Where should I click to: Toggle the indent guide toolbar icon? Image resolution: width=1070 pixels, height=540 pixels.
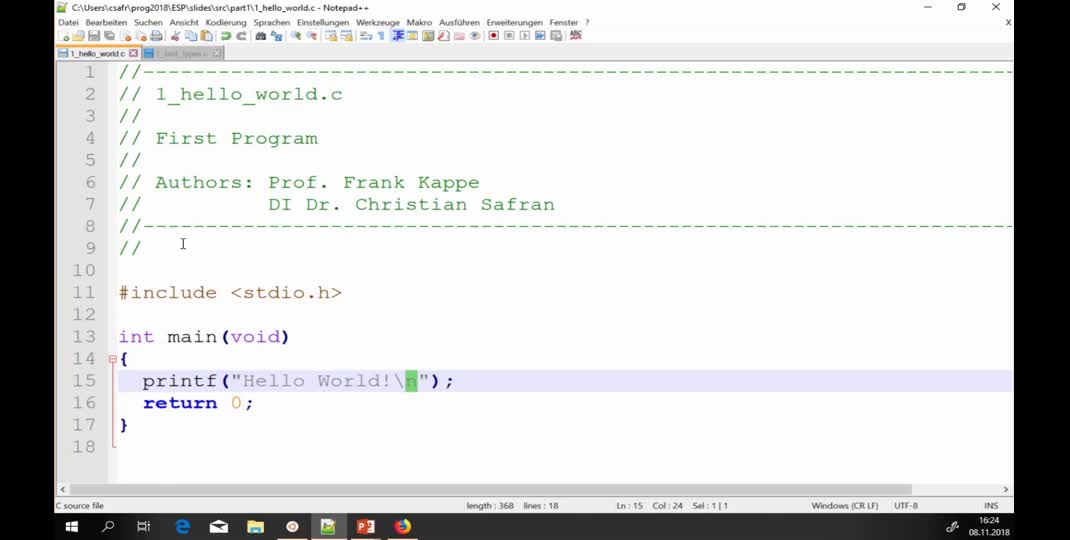tap(397, 35)
